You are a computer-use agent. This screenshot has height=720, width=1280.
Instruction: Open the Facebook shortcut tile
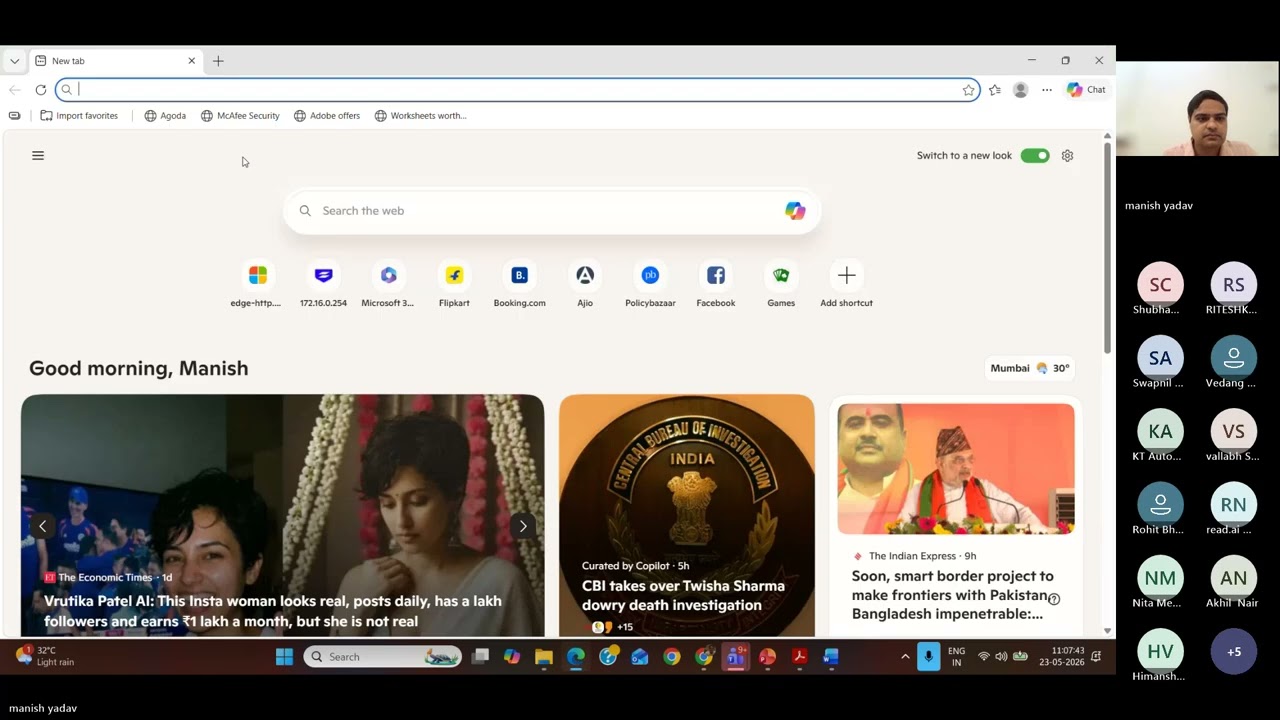click(x=716, y=284)
